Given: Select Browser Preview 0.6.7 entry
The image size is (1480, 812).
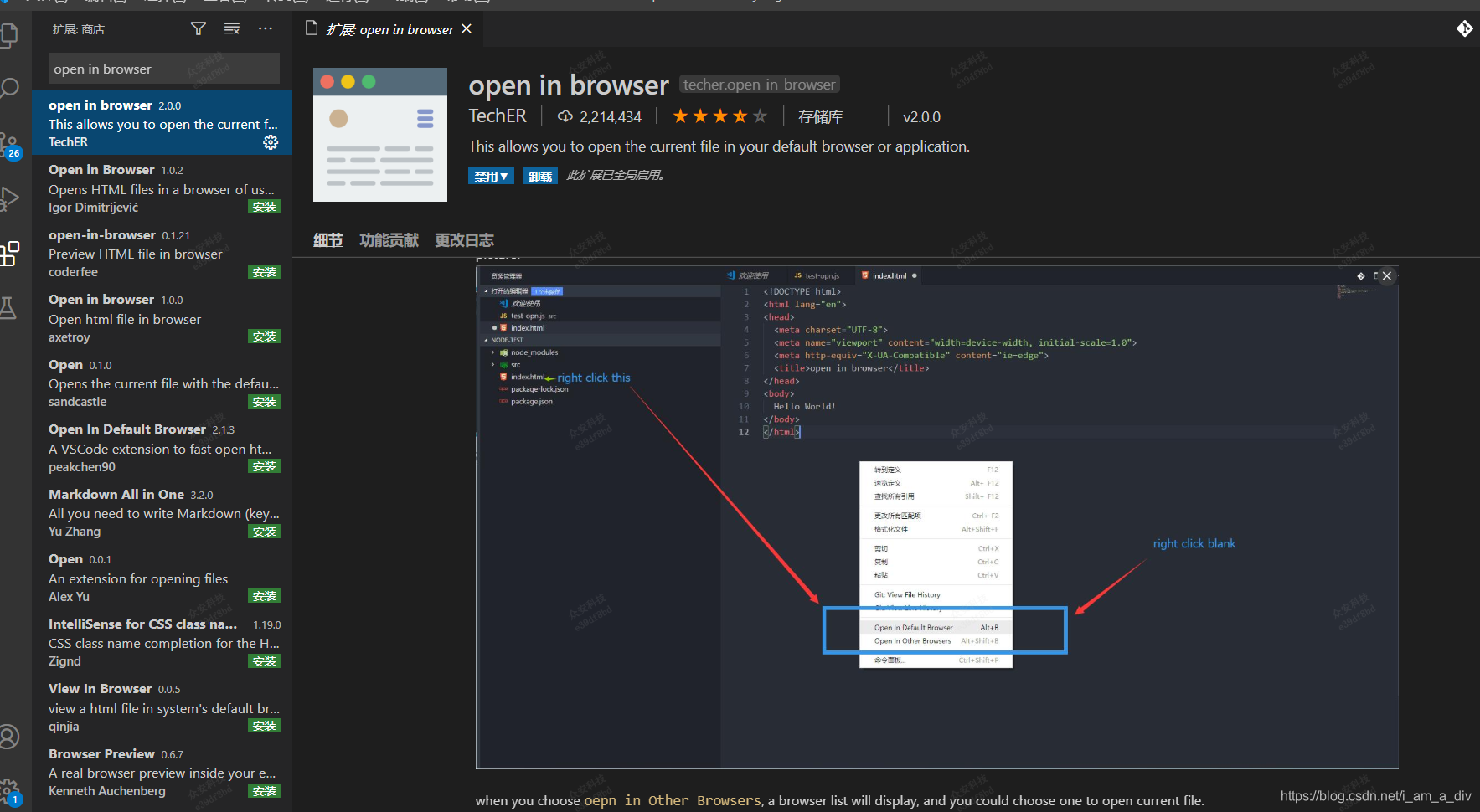Looking at the screenshot, I should tap(162, 772).
